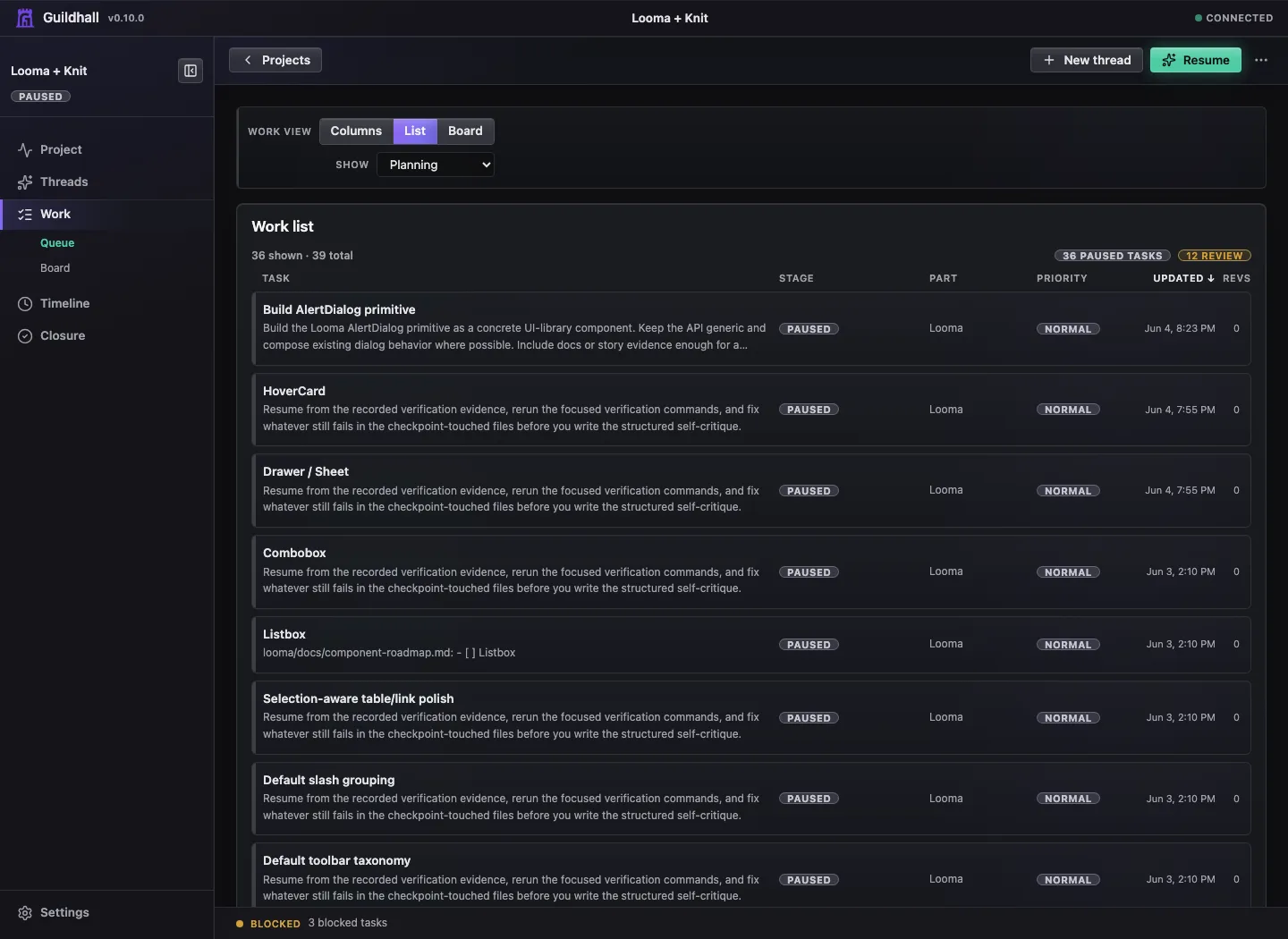Click the Guildhall castle logo icon
Viewport: 1288px width, 939px height.
point(25,18)
